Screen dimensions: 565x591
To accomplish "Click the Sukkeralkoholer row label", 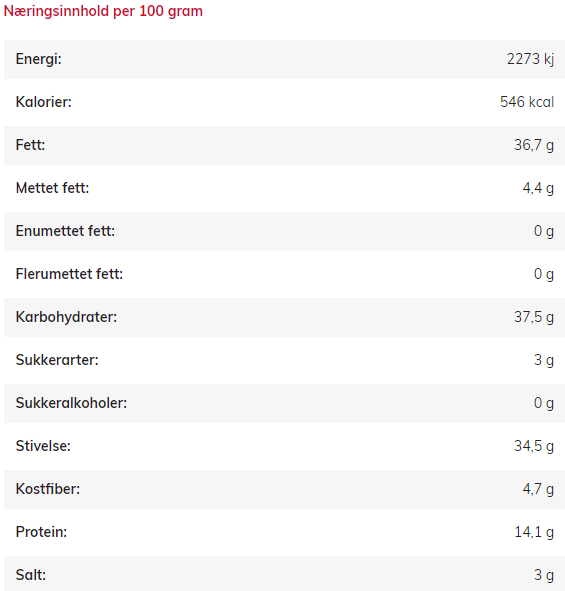I will coord(71,403).
